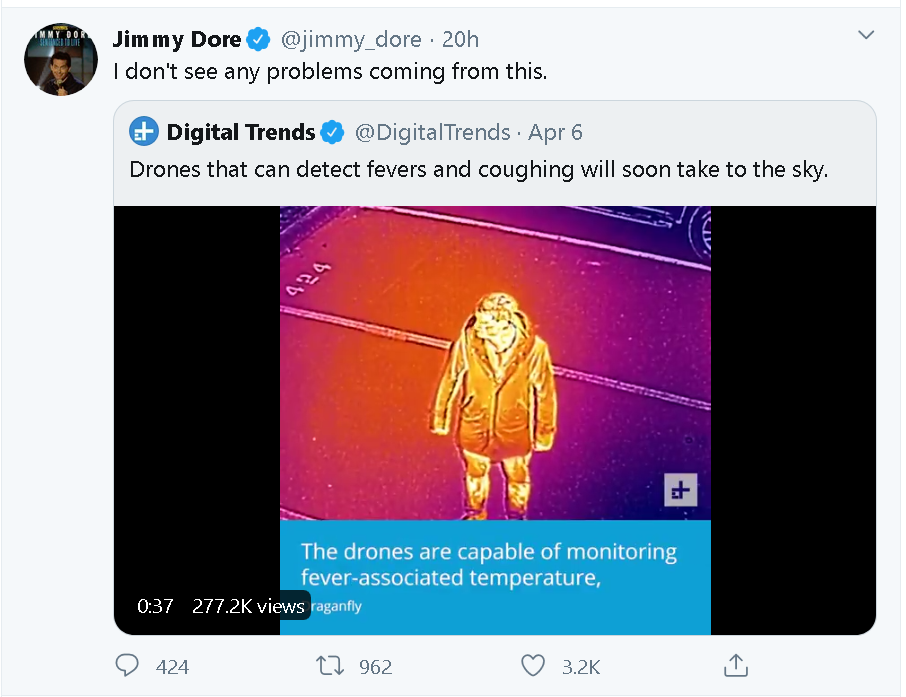Click Jimmy Dore's blue verified badge
This screenshot has width=906, height=697.
click(258, 39)
